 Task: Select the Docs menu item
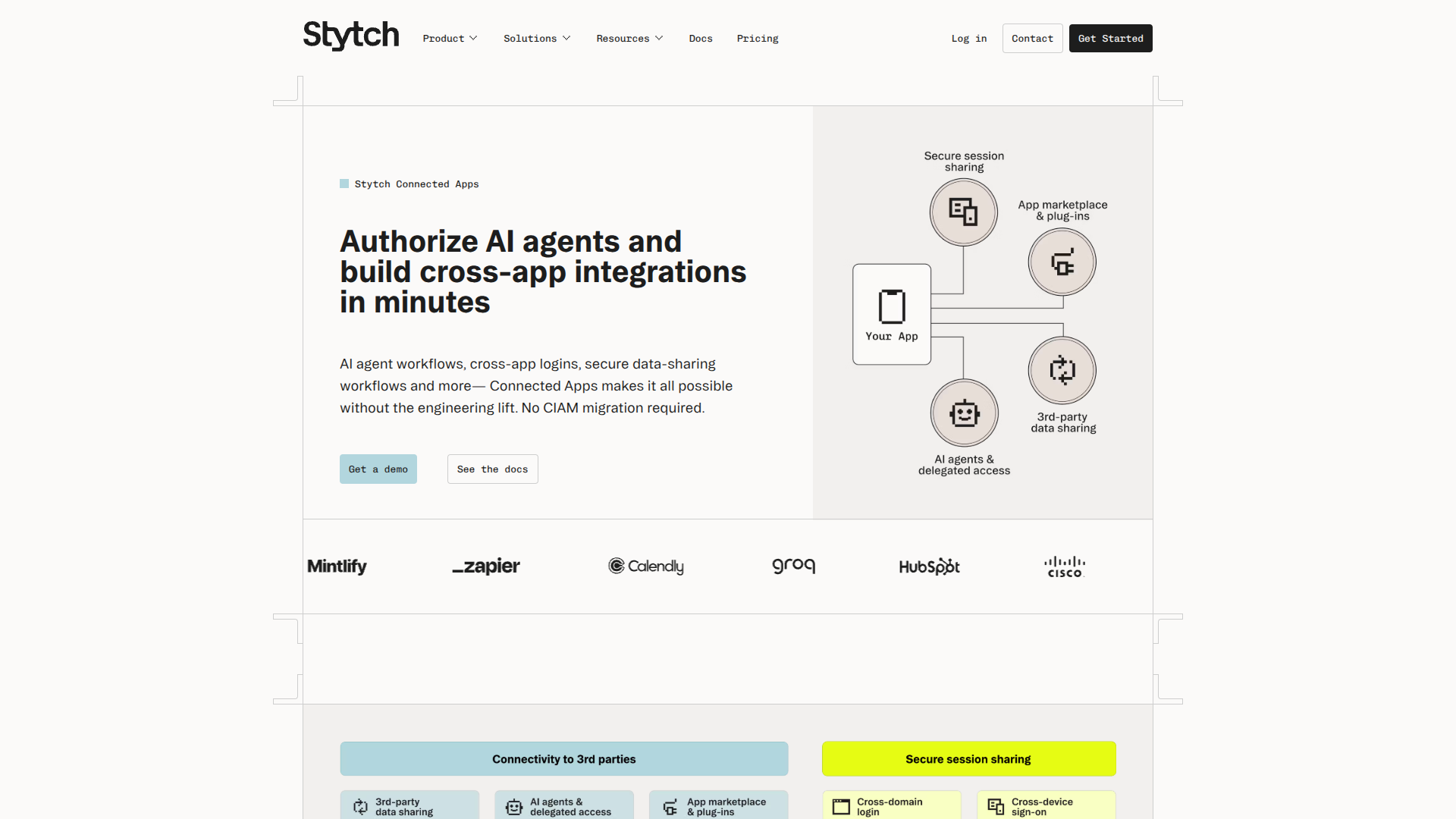[700, 38]
